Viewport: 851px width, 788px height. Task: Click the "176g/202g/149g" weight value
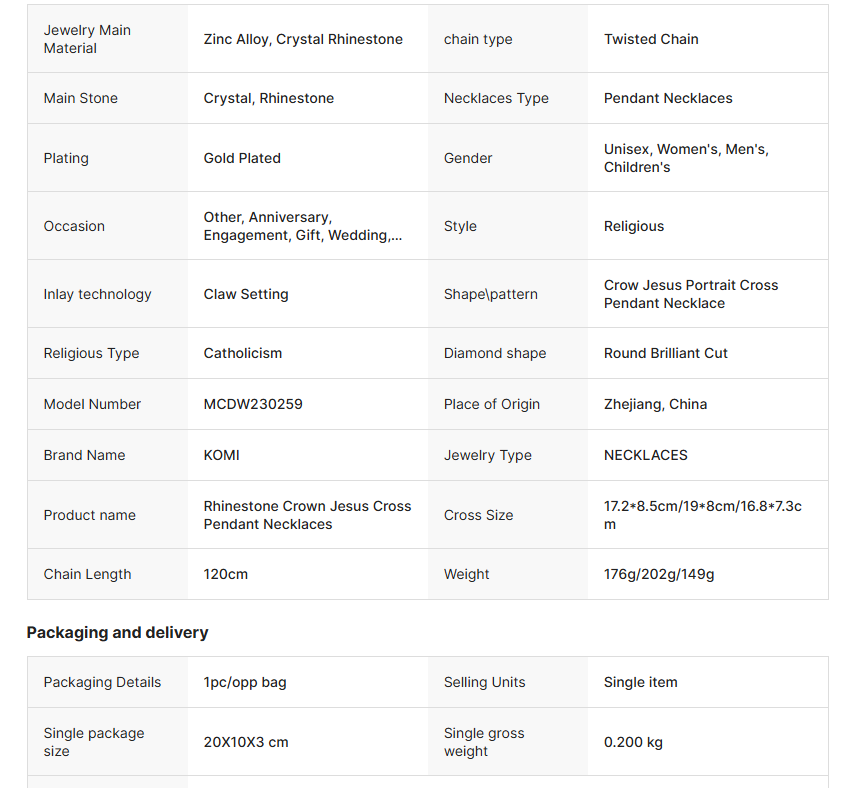[659, 575]
